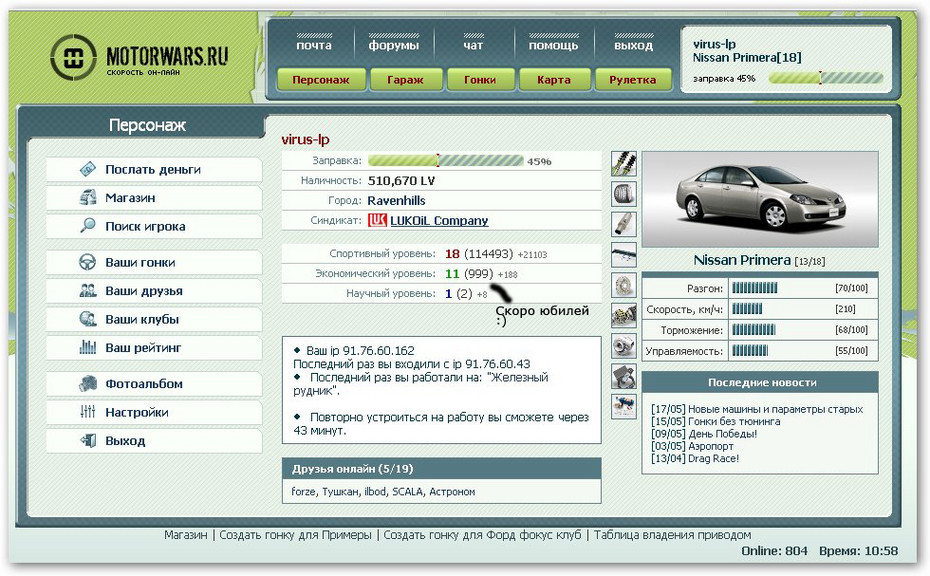
Task: Switch to the Персонаж tab
Action: coord(321,79)
